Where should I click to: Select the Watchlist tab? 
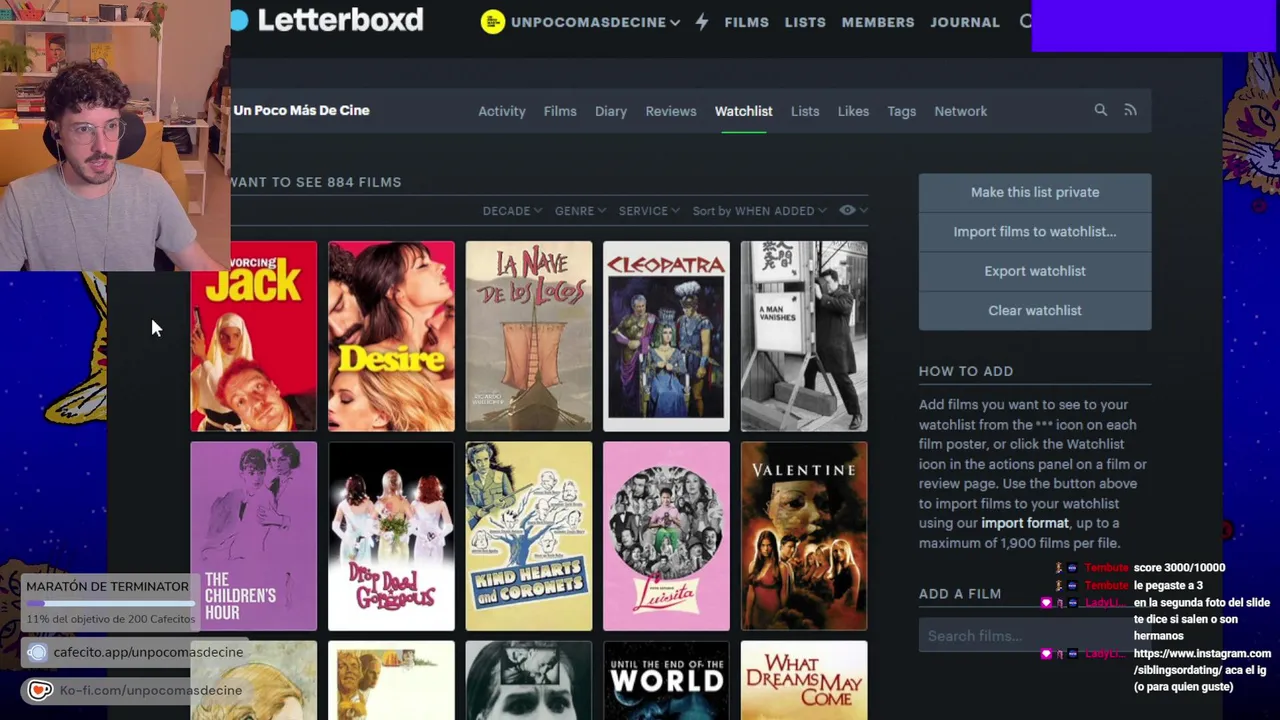pos(743,111)
